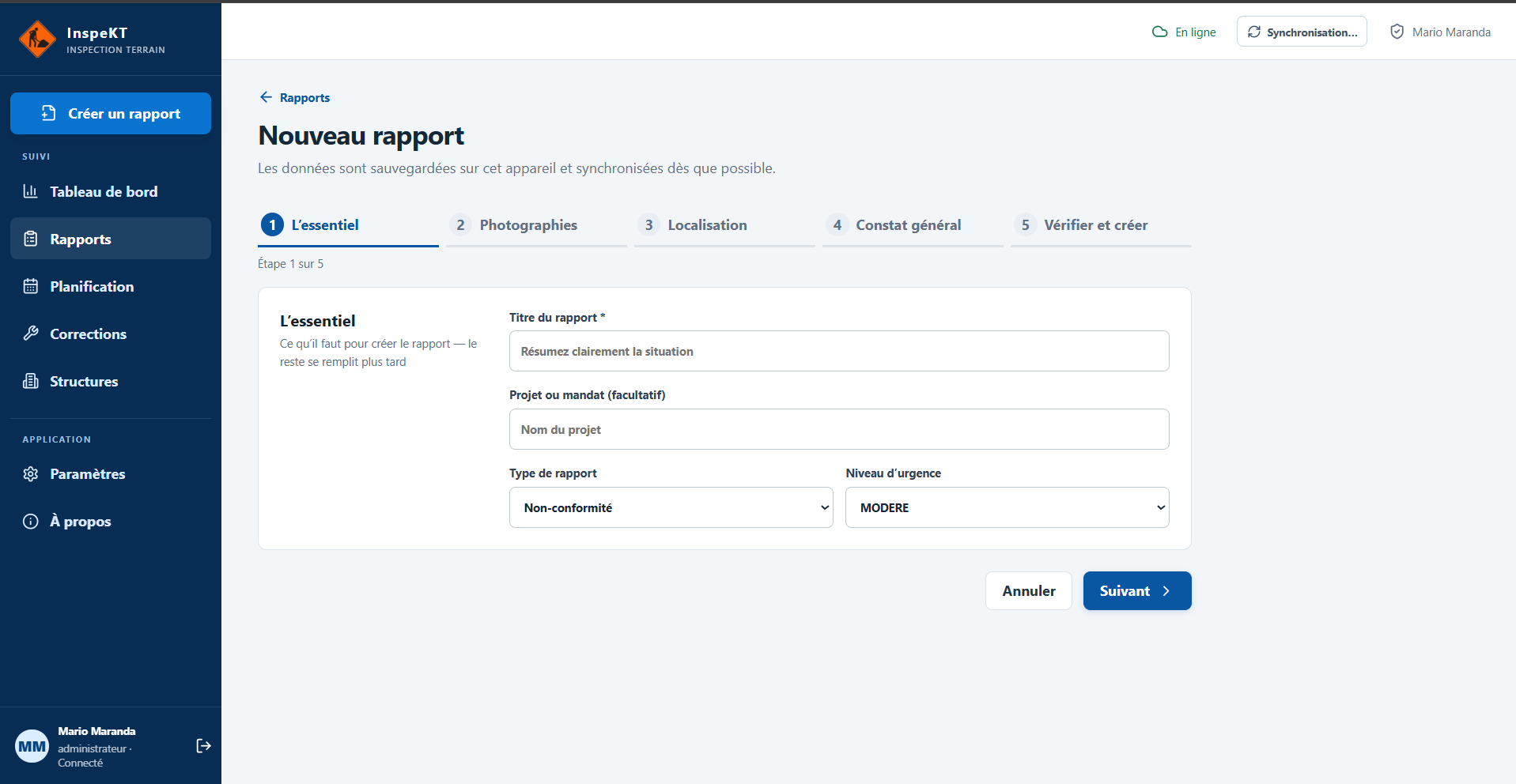The width and height of the screenshot is (1516, 784).
Task: Click the Créer un rapport button
Action: [x=111, y=113]
